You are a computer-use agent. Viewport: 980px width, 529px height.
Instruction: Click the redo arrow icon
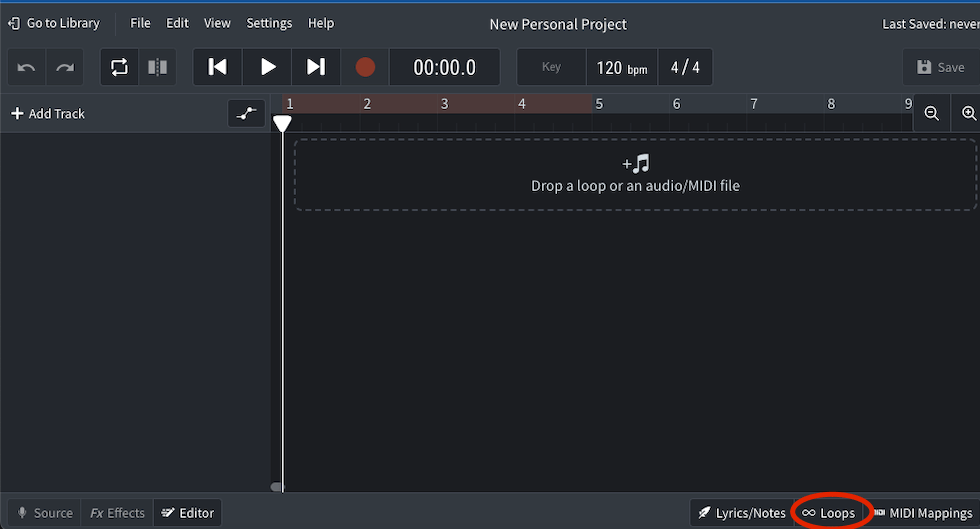tap(65, 67)
